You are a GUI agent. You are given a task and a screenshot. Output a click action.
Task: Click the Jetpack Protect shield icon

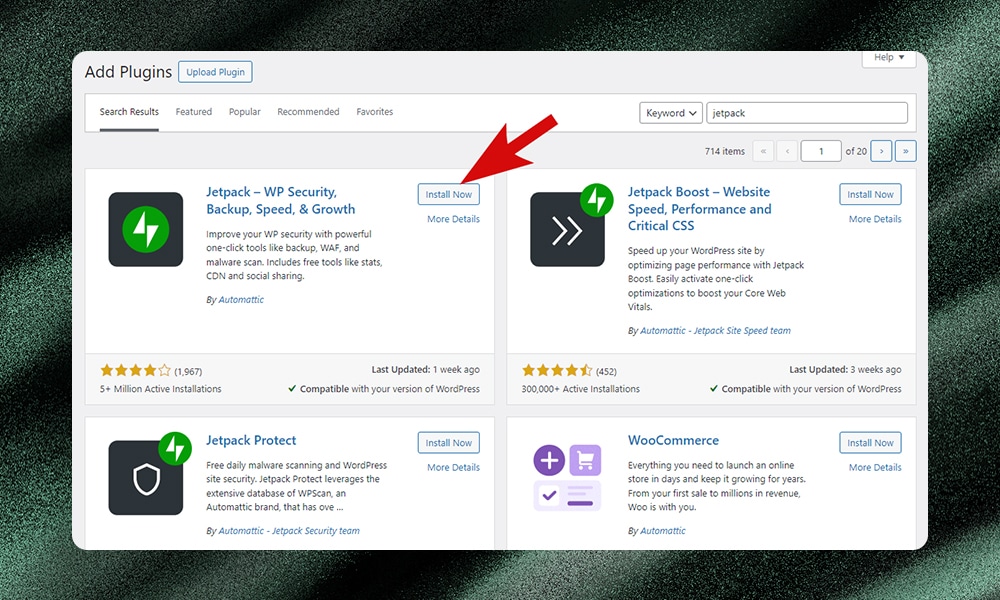click(146, 477)
